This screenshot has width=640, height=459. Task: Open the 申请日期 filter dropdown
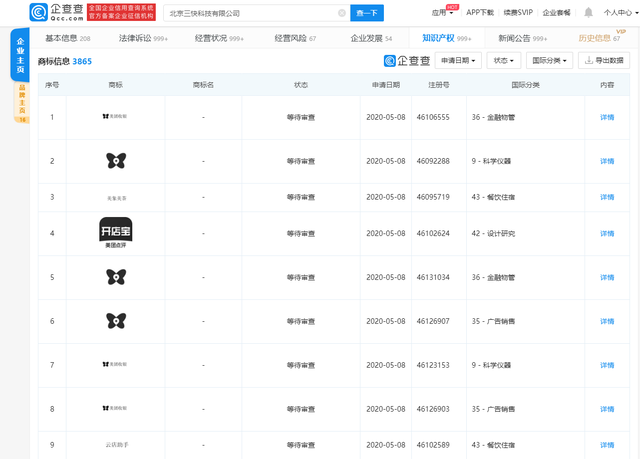tap(458, 60)
